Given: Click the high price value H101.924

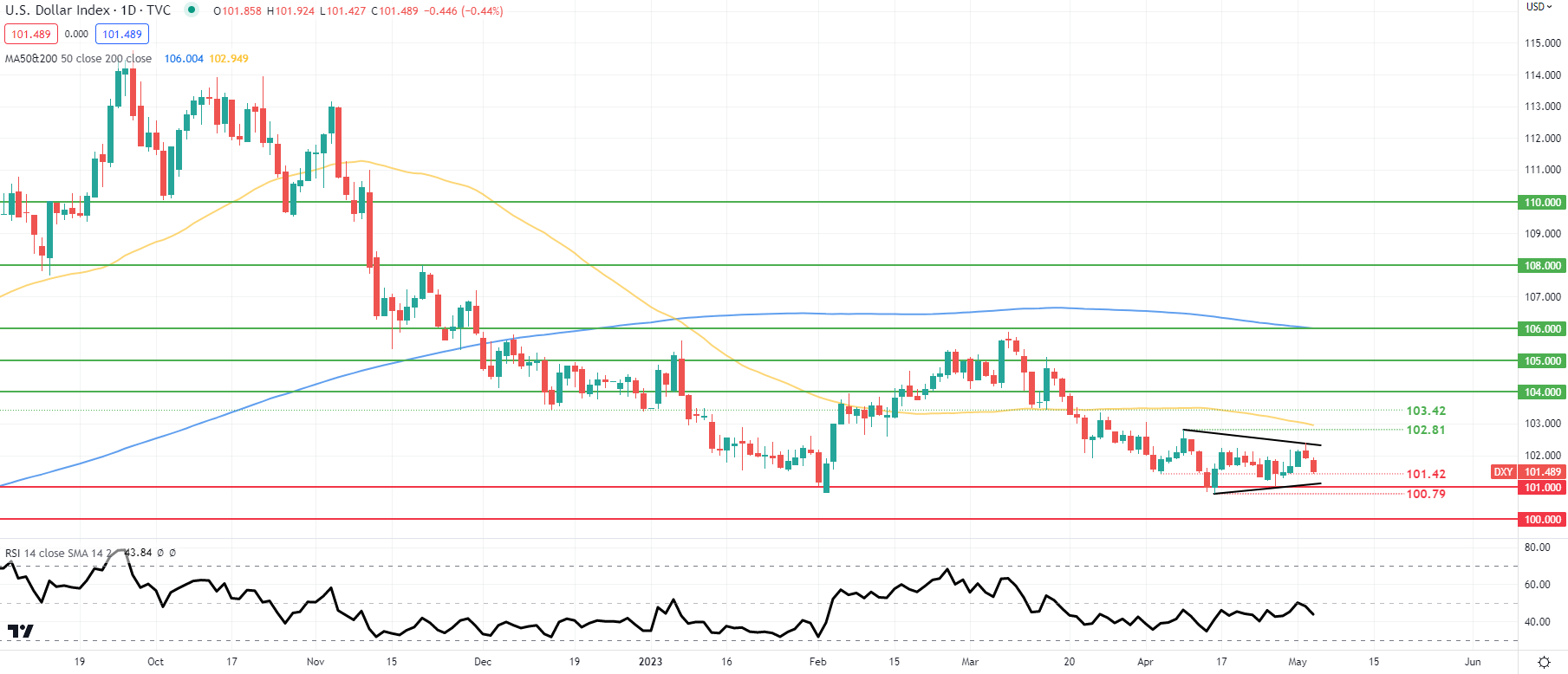Looking at the screenshot, I should pos(290,11).
